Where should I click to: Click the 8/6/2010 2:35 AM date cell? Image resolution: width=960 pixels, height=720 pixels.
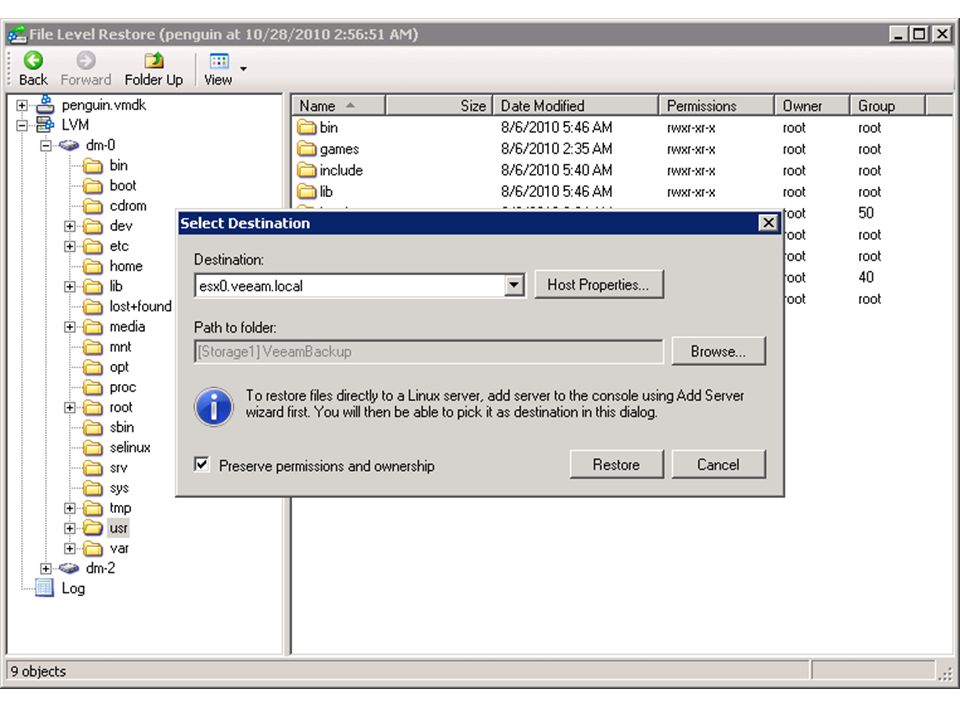tap(557, 149)
